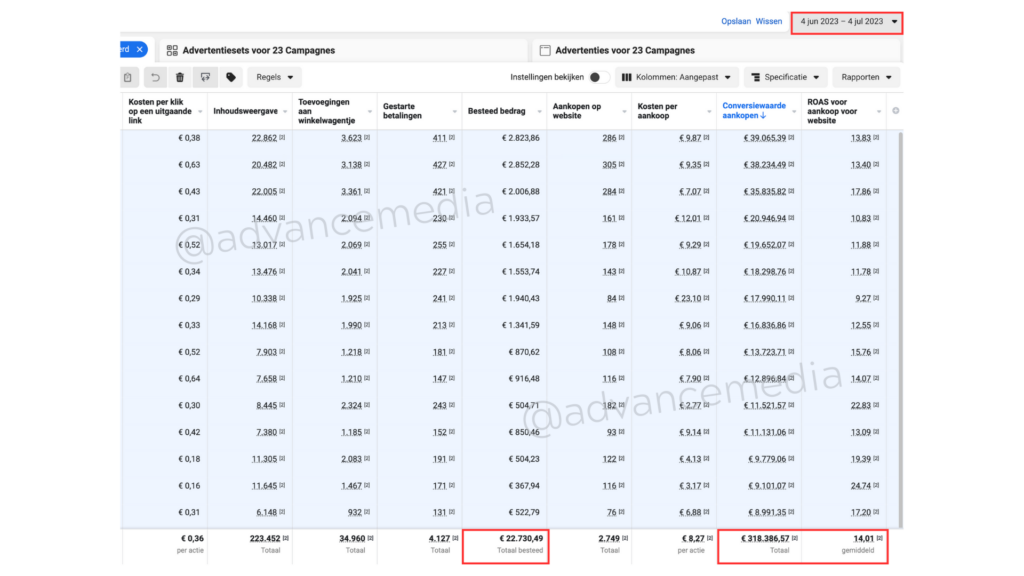This screenshot has width=1024, height=576.
Task: Click the Opslaan link
Action: [x=735, y=21]
